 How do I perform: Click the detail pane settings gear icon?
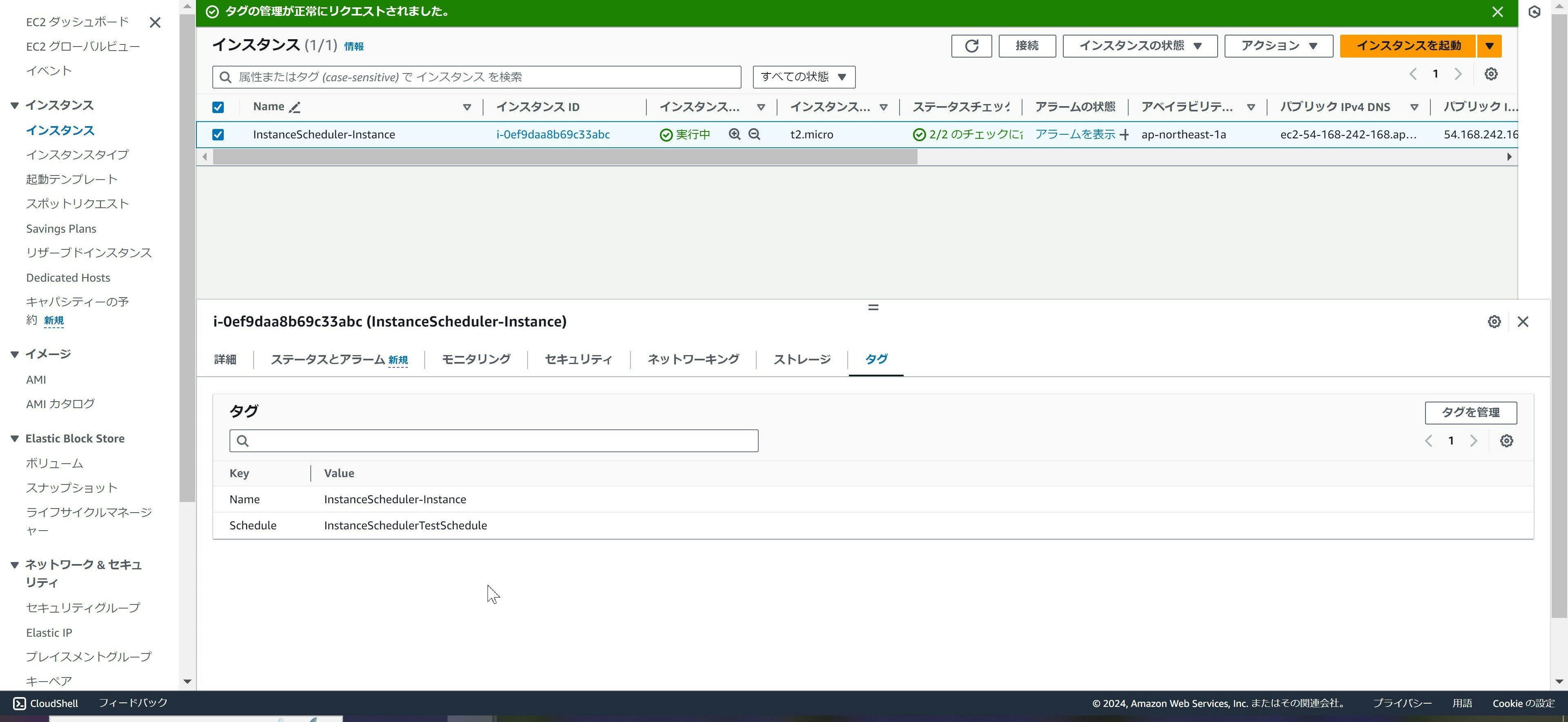point(1494,322)
